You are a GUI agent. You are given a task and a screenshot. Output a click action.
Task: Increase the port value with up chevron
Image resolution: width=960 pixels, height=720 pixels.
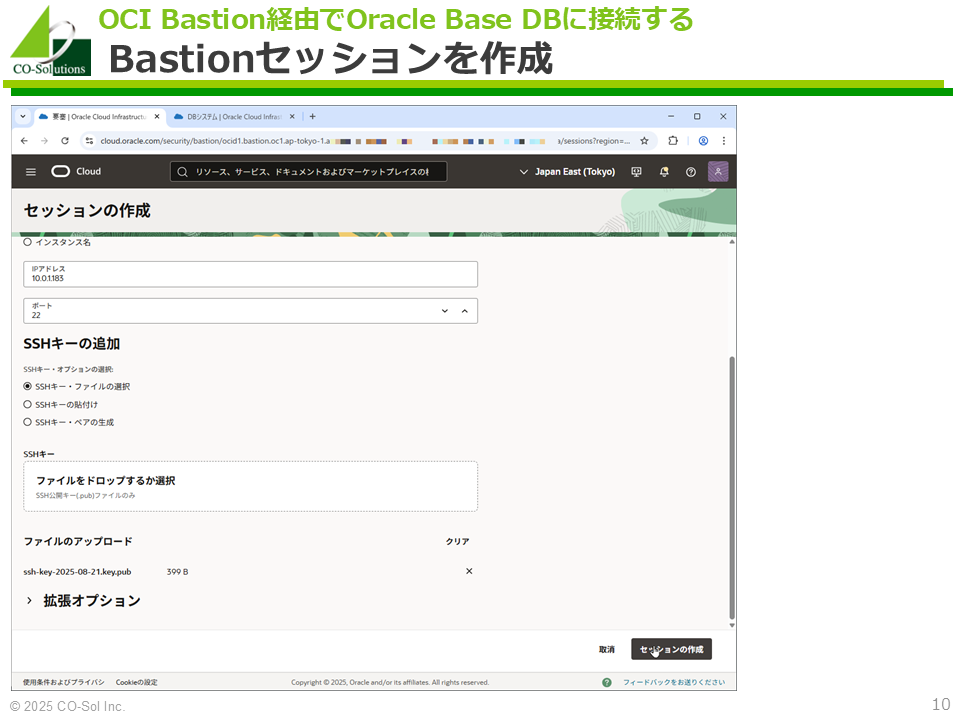click(465, 311)
